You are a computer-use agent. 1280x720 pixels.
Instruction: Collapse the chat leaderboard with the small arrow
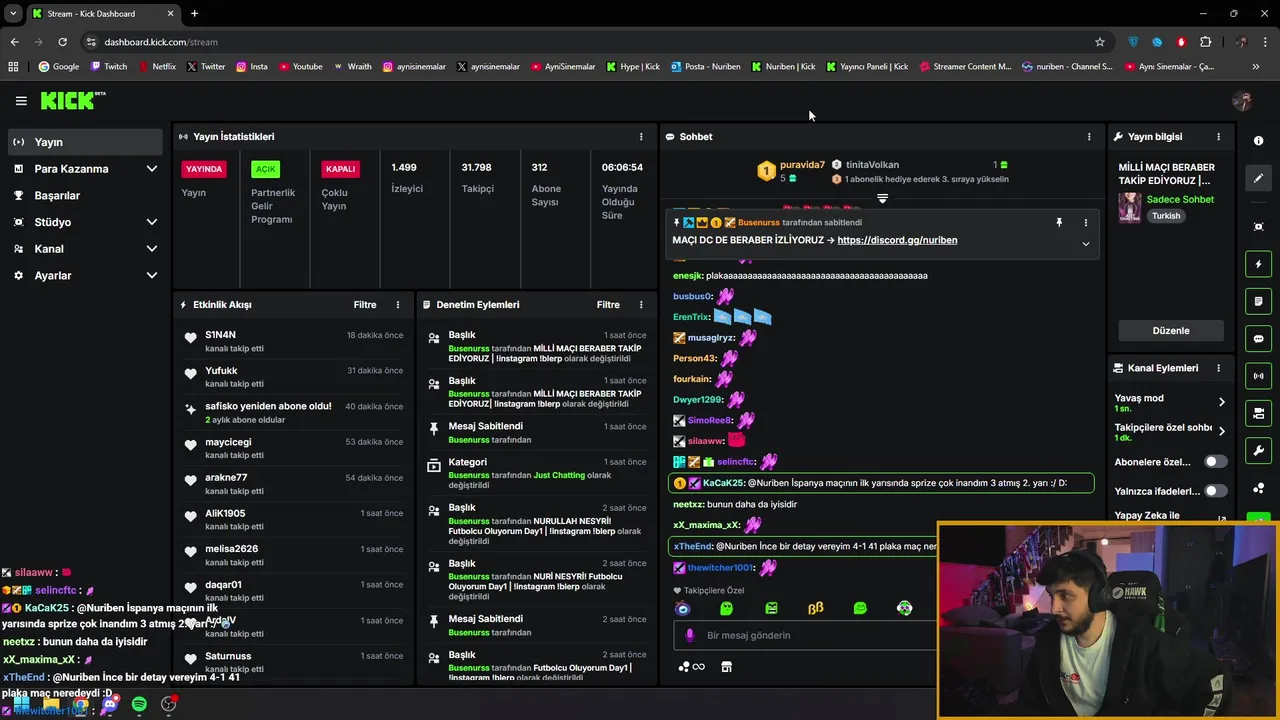pos(882,199)
